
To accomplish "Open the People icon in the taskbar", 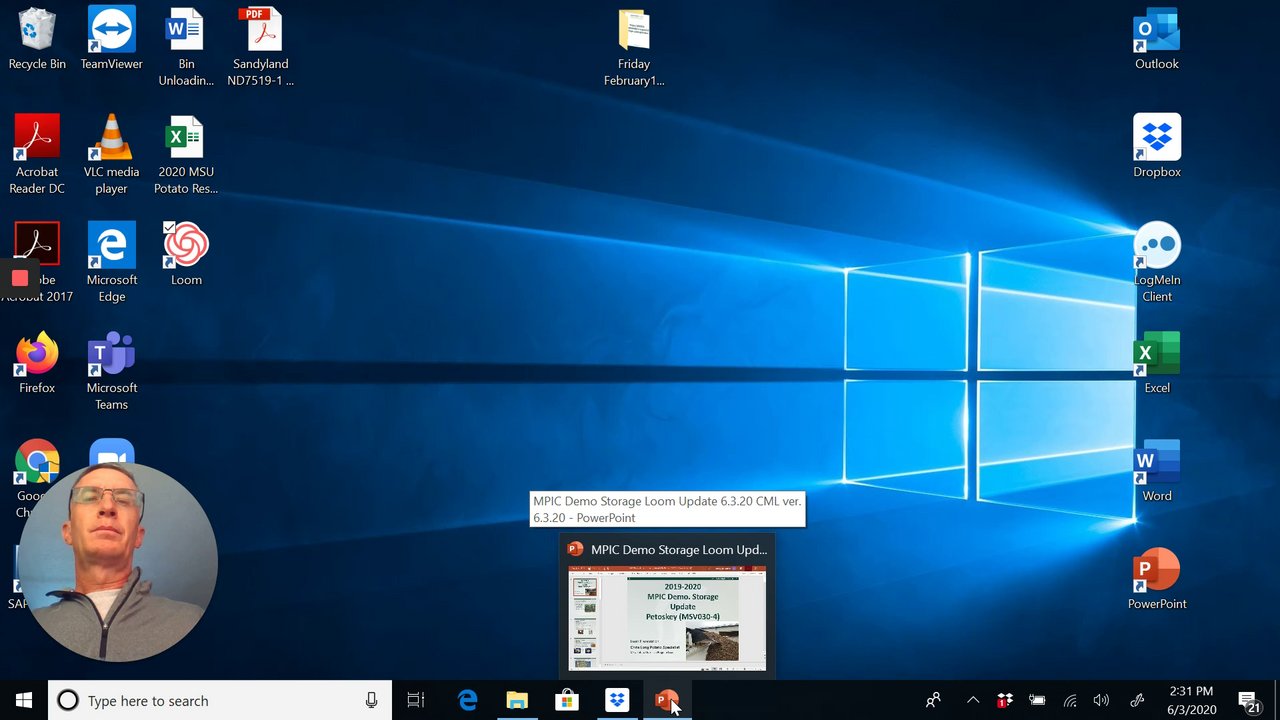I will point(933,700).
